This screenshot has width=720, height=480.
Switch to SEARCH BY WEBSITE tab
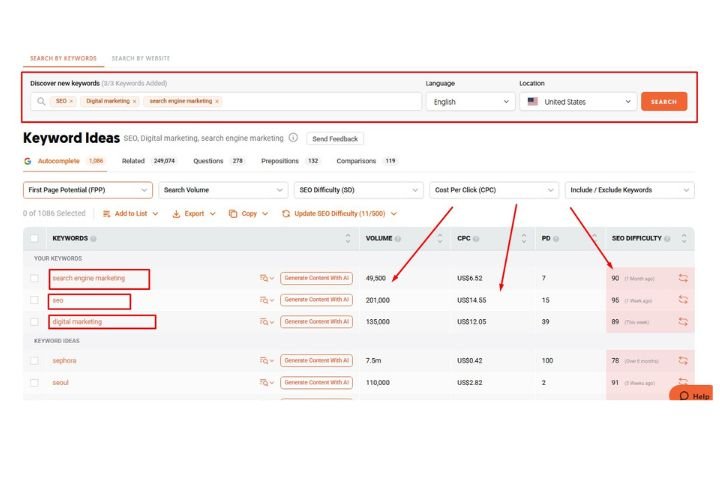point(141,58)
